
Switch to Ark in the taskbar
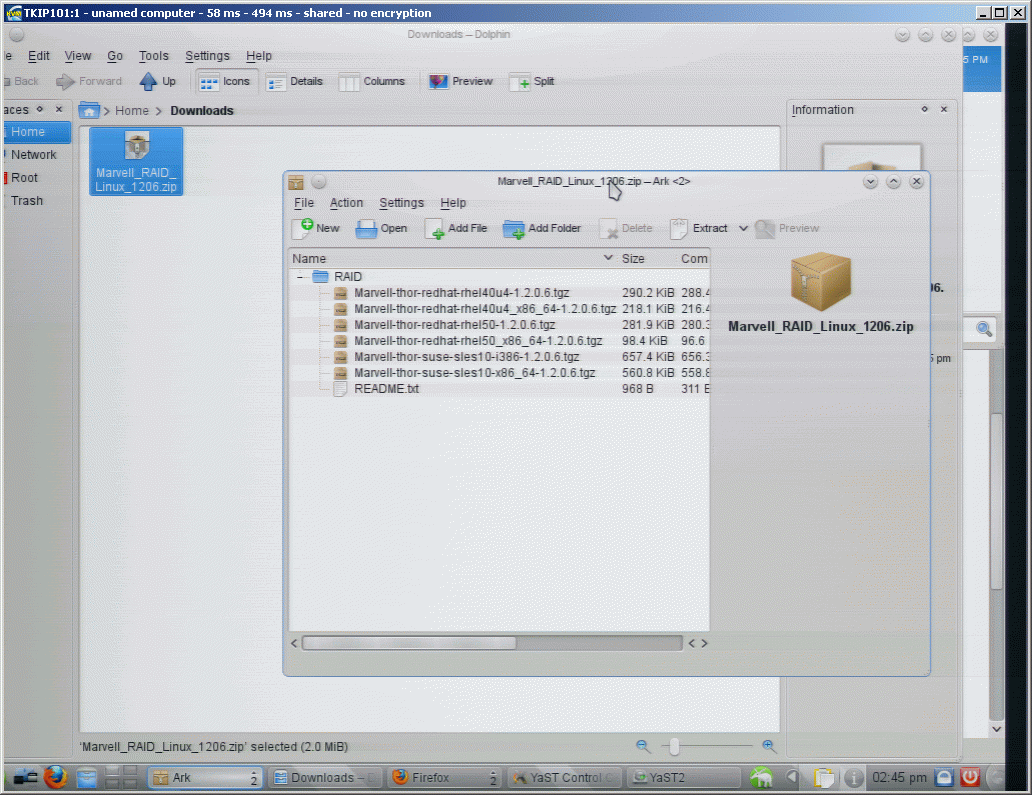(x=205, y=778)
